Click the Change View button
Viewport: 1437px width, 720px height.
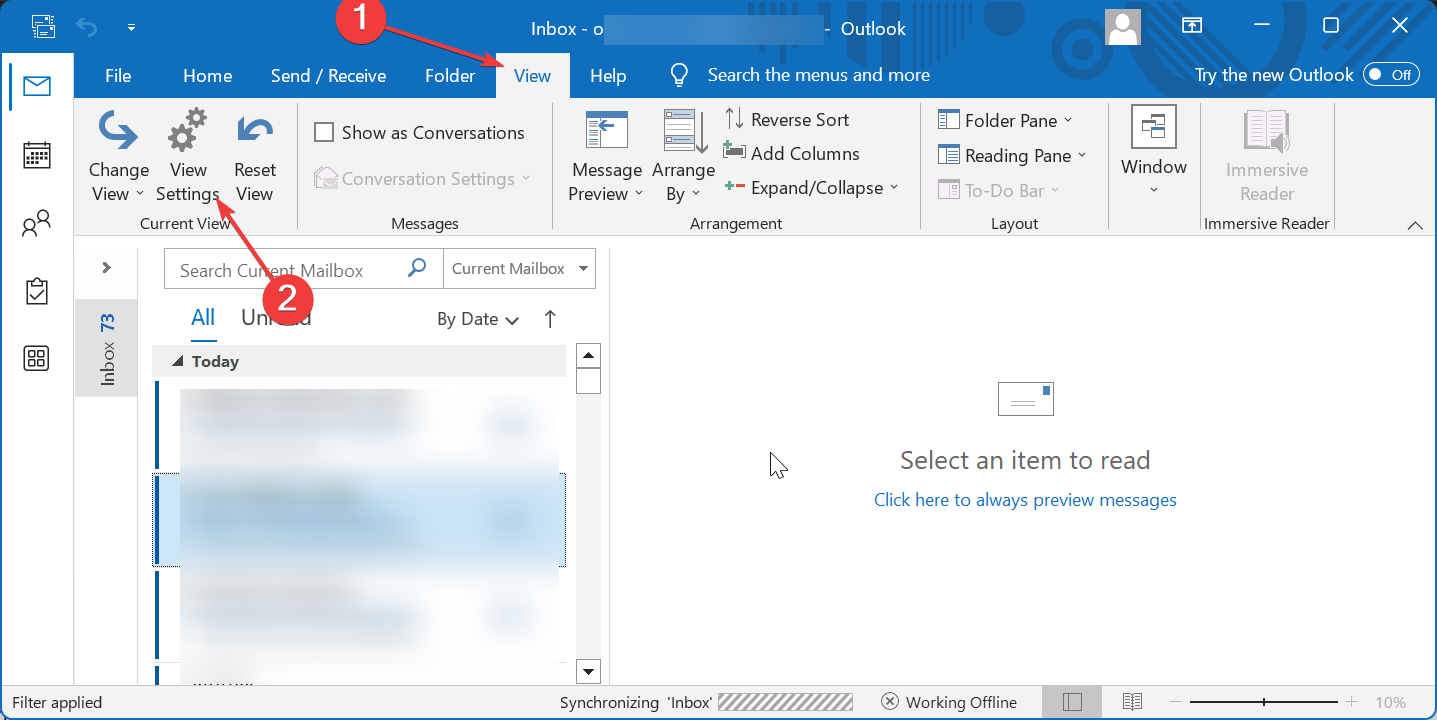(x=118, y=157)
